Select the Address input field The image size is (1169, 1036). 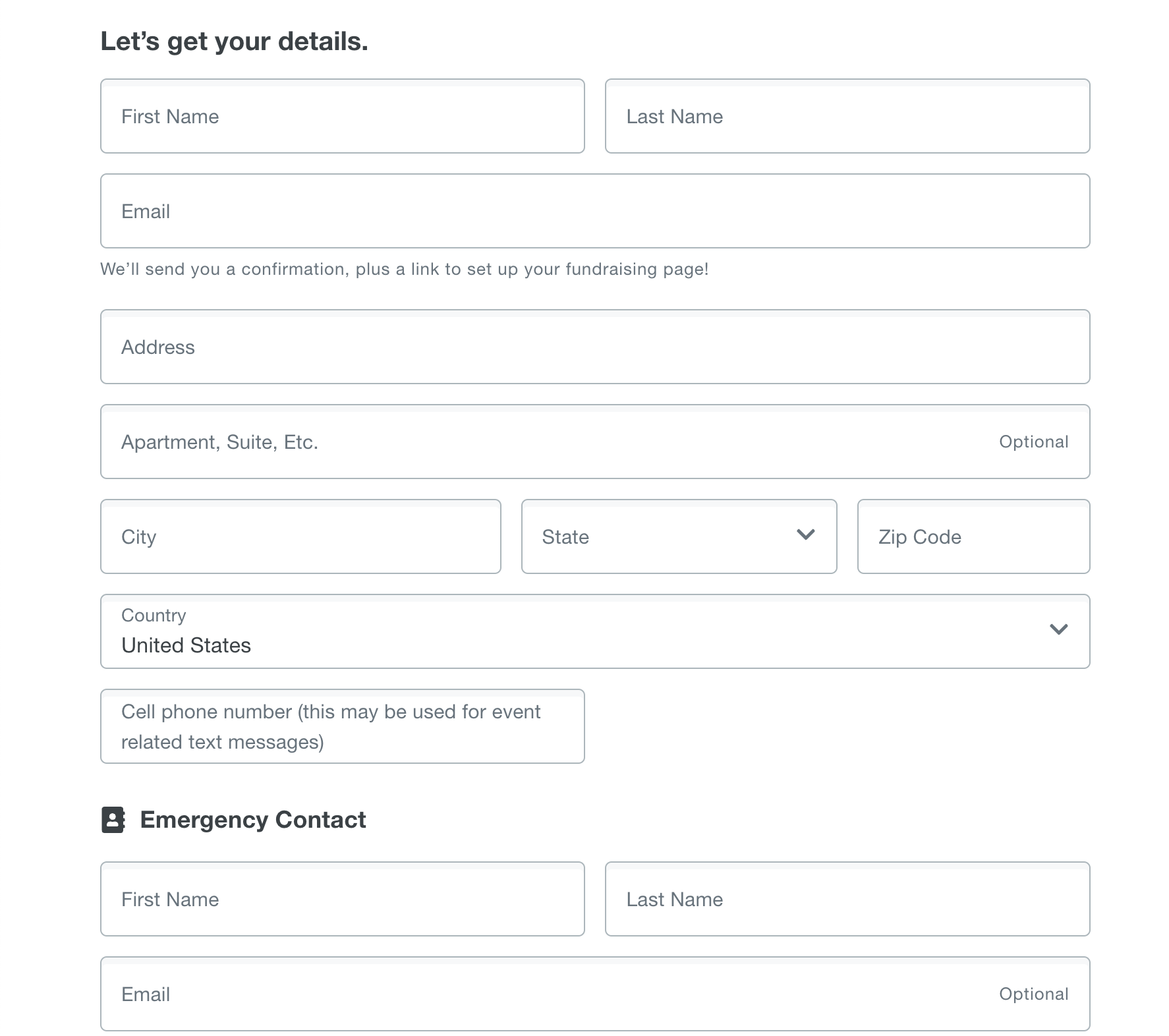click(x=594, y=347)
